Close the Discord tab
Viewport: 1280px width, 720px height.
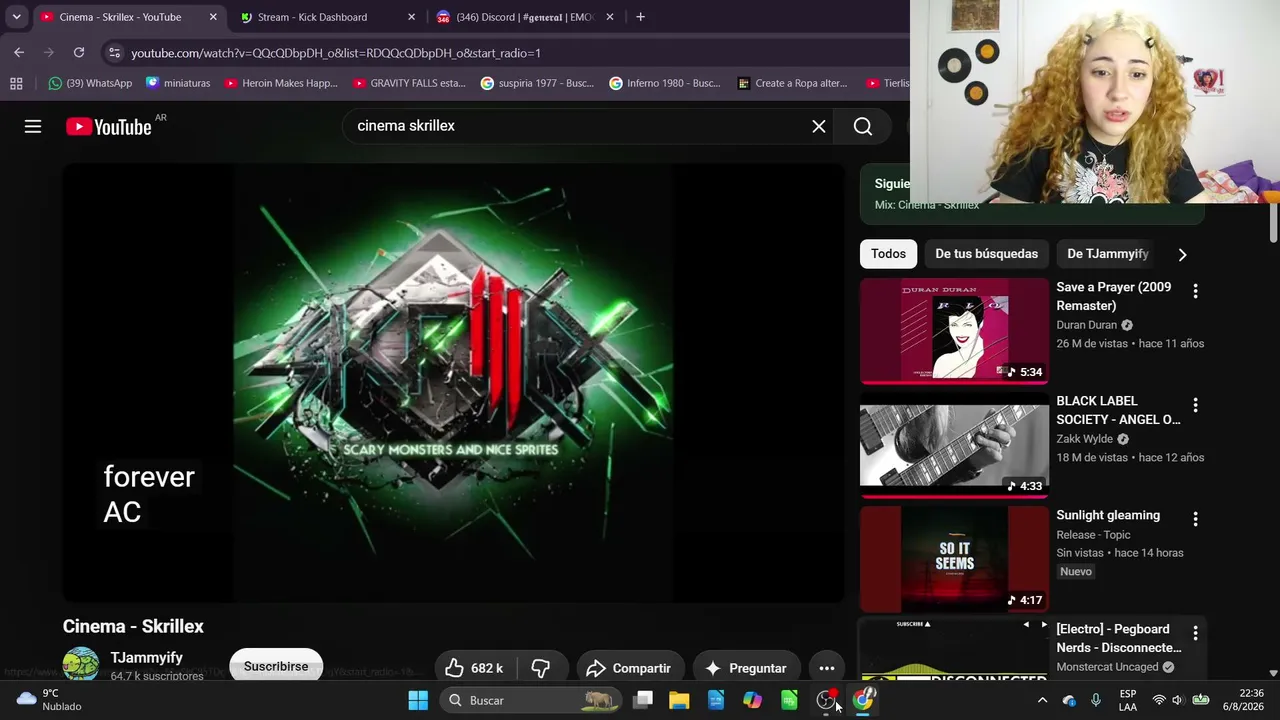610,17
